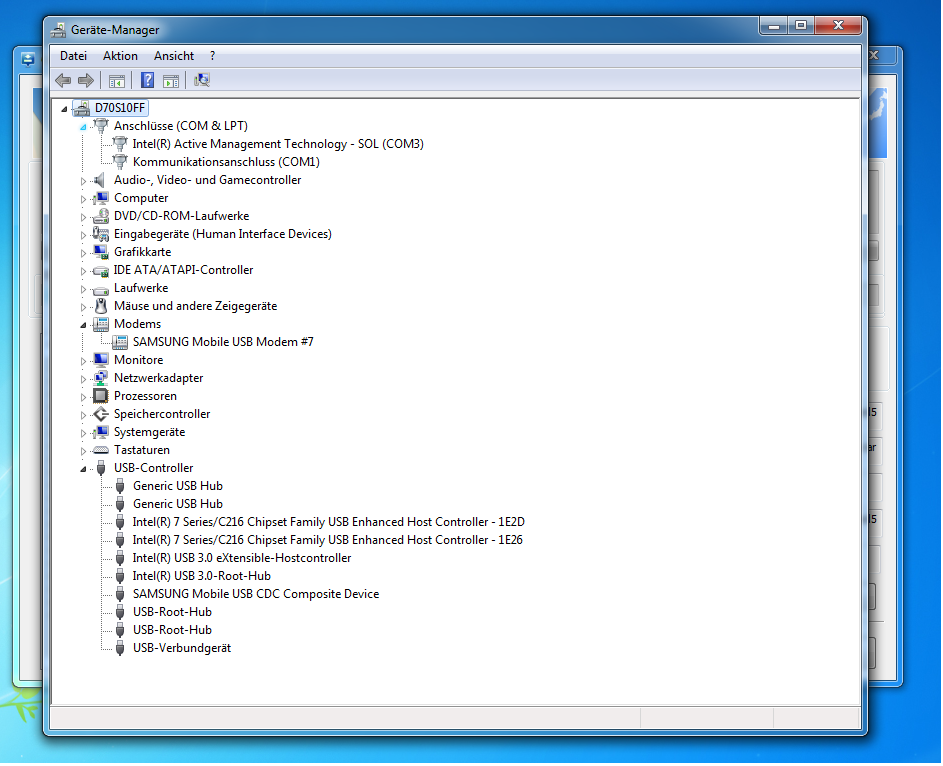The image size is (943, 766).
Task: Expand the Grafikkarte category
Action: pyautogui.click(x=84, y=253)
